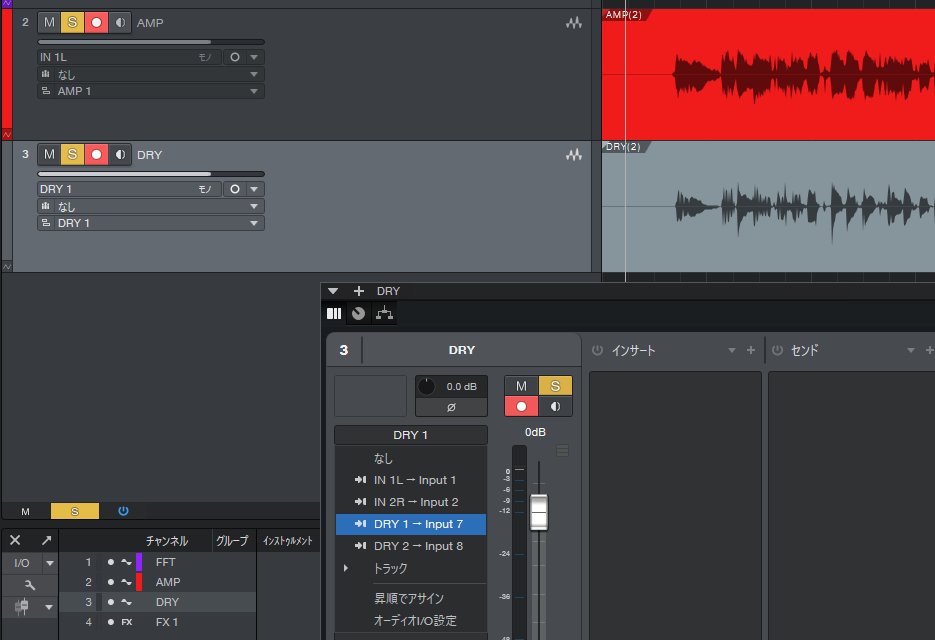Open AMP track waveform layers icon
This screenshot has height=640, width=935.
pyautogui.click(x=573, y=22)
